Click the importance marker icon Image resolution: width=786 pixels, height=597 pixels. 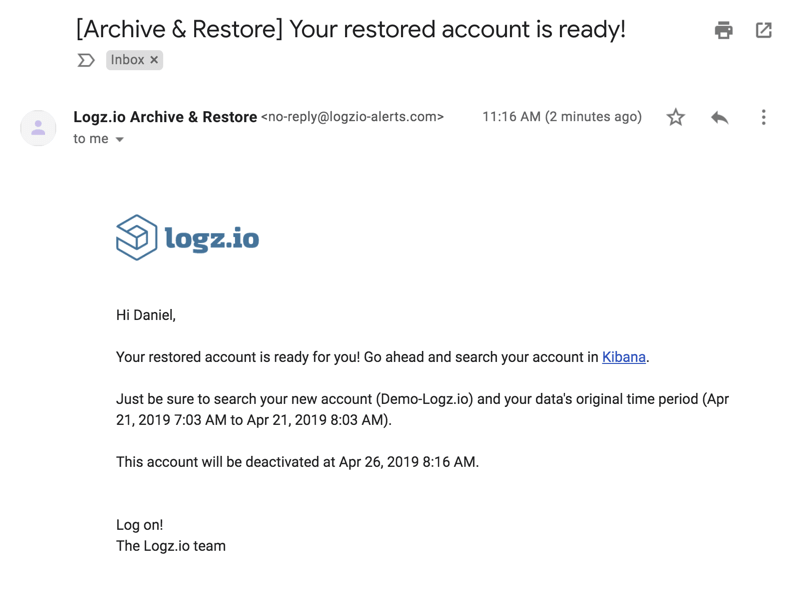(x=86, y=60)
